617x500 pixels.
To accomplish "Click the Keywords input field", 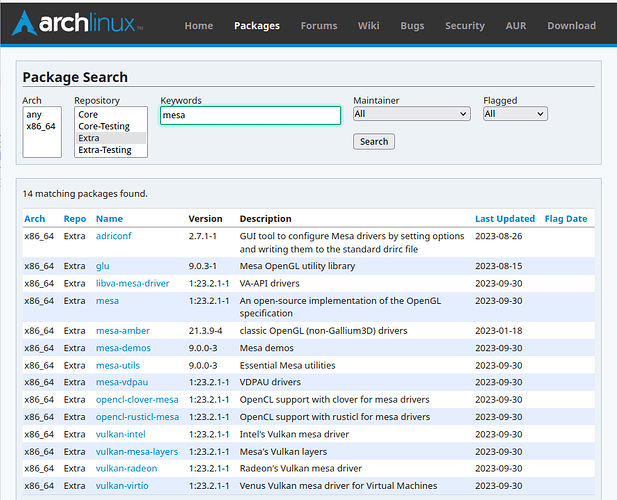I will point(250,115).
